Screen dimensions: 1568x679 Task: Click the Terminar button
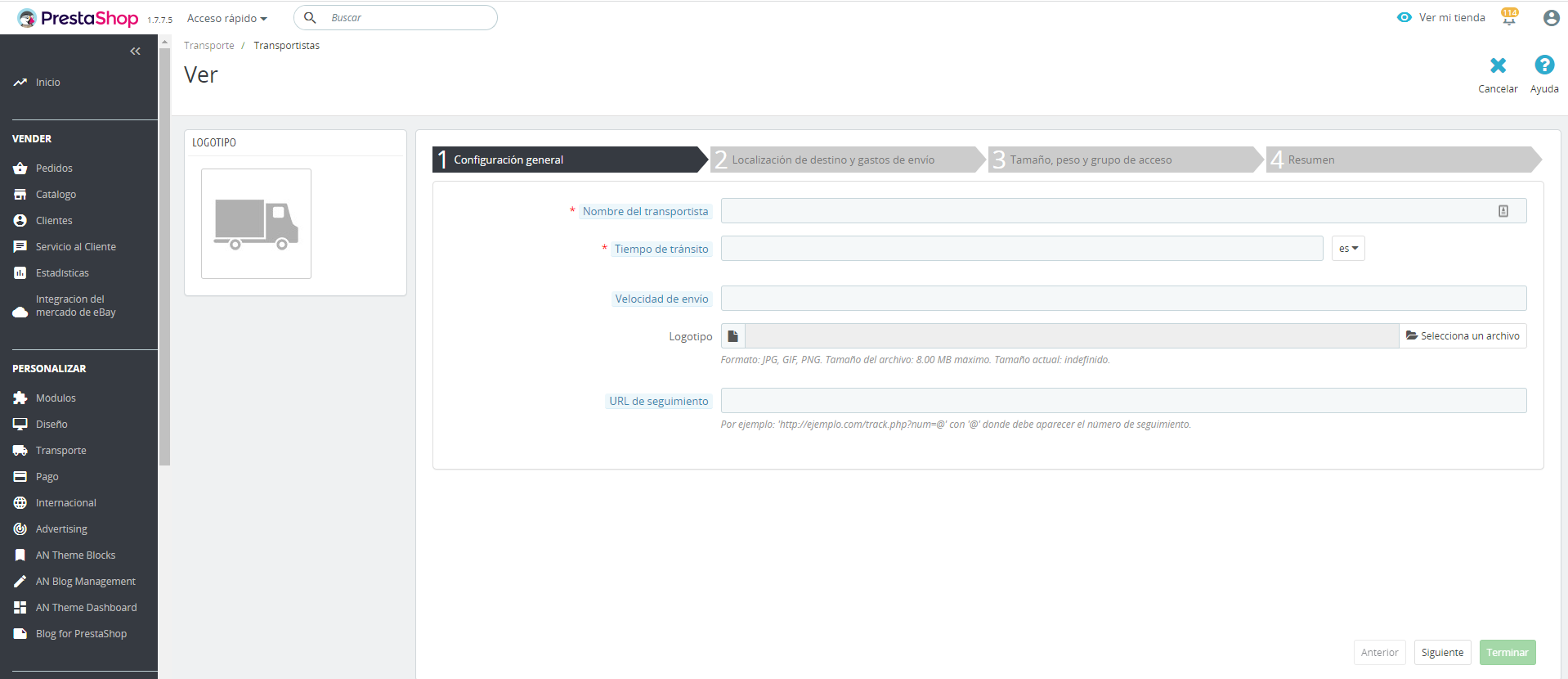[x=1508, y=652]
